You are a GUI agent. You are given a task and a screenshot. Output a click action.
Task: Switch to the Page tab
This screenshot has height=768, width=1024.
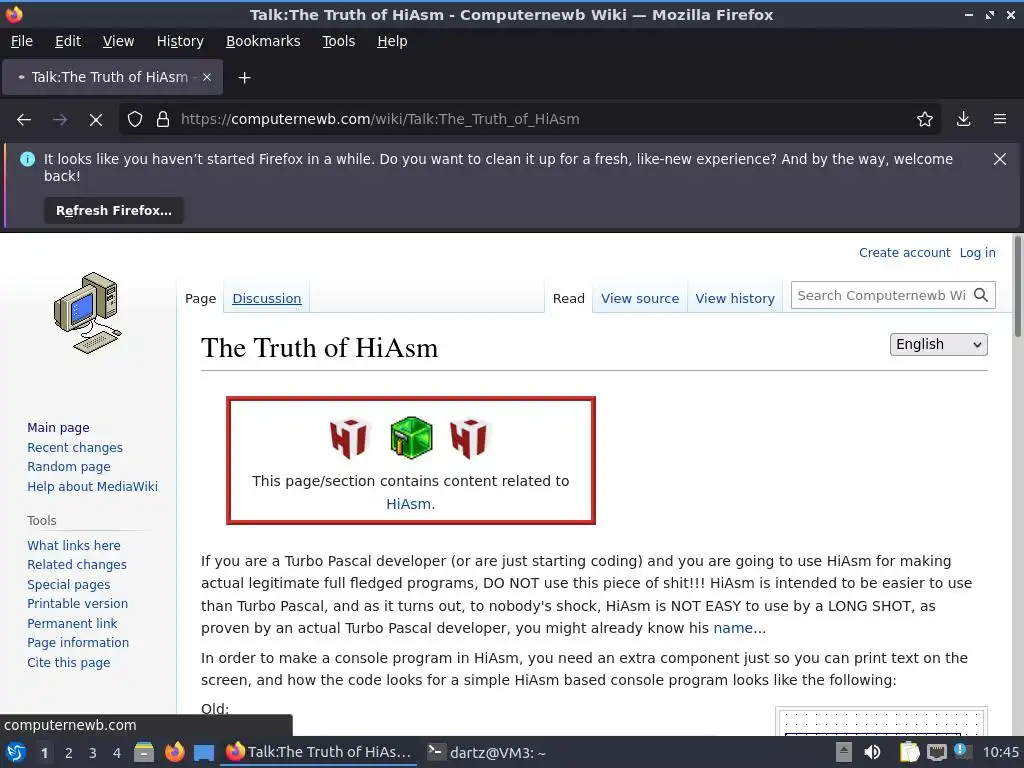tap(200, 298)
